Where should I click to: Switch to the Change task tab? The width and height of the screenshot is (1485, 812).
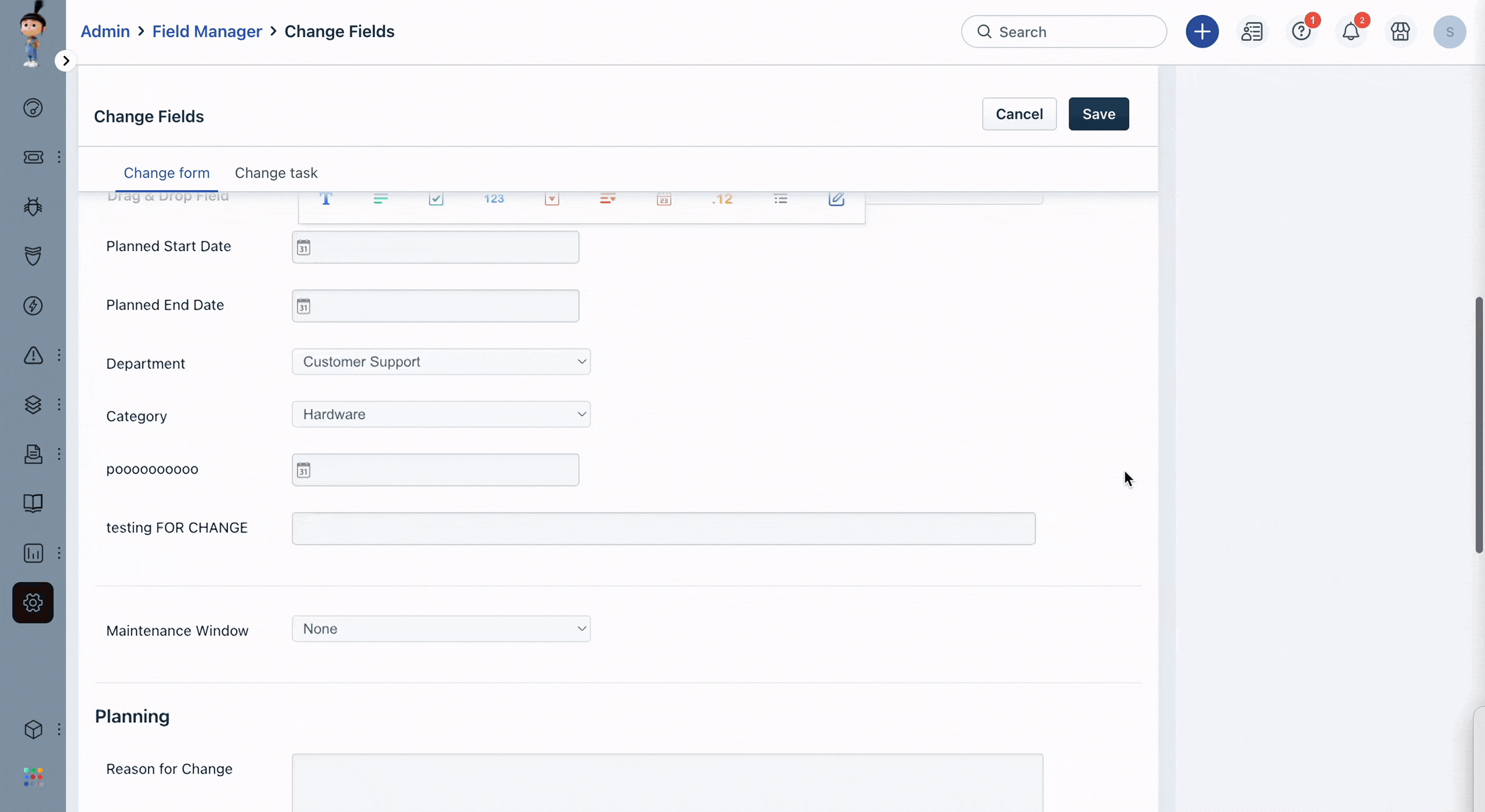(x=276, y=172)
